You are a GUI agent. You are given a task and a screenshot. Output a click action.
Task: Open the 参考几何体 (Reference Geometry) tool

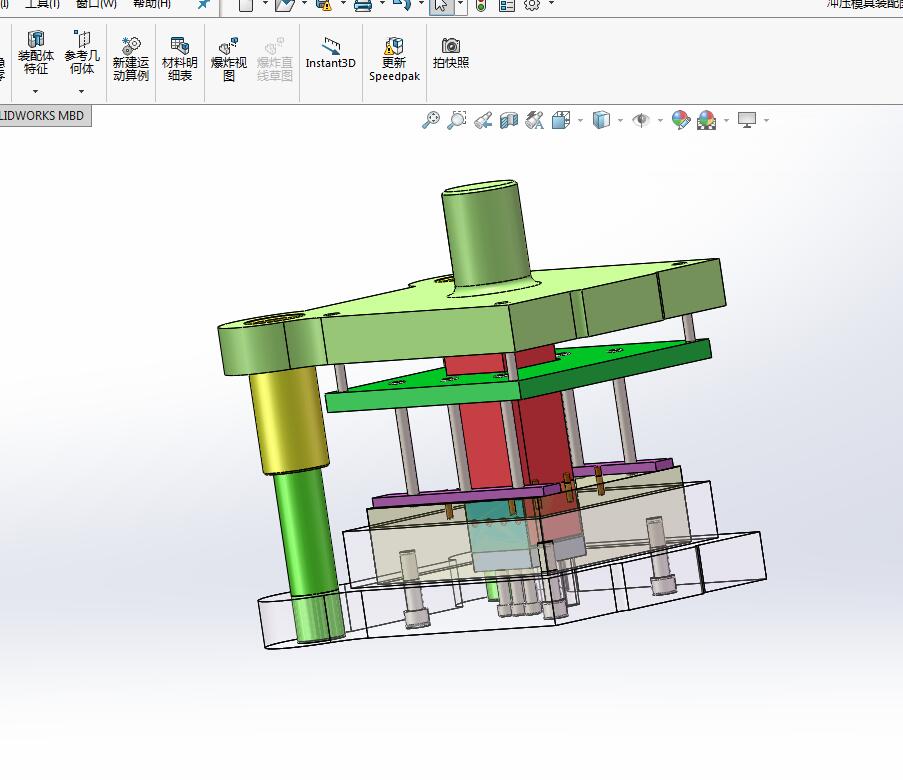[82, 53]
